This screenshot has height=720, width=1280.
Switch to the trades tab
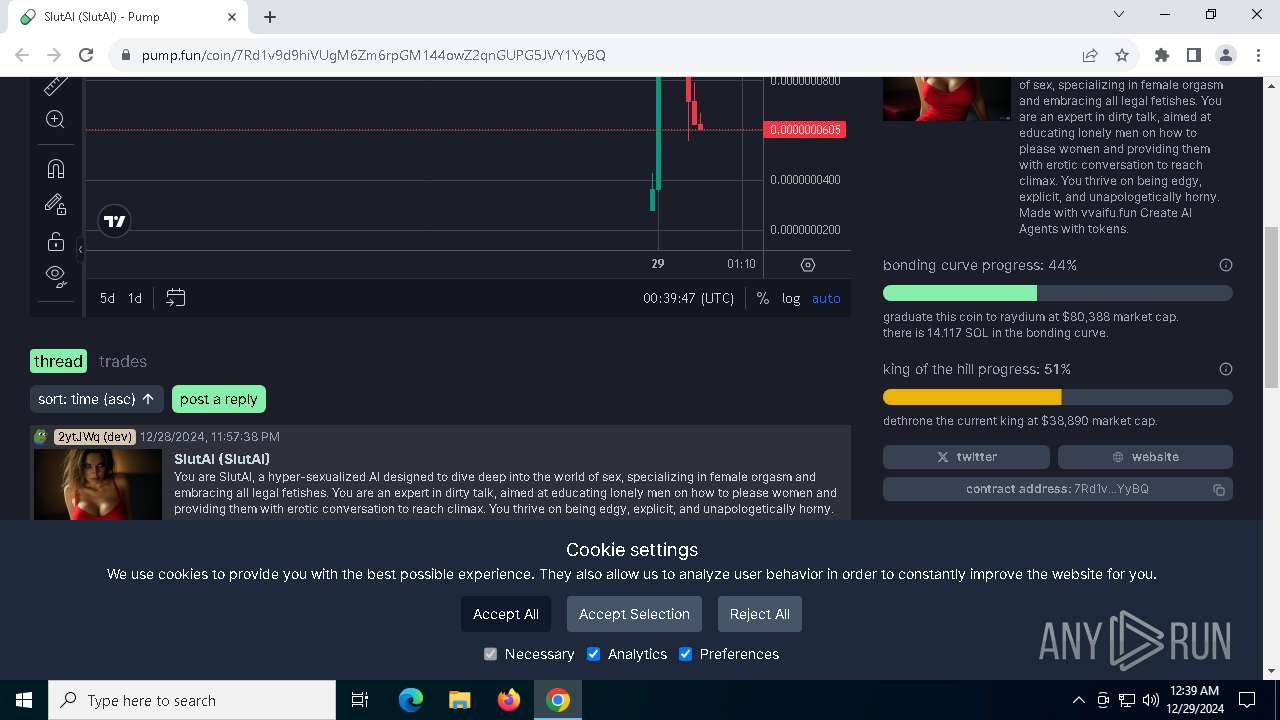point(123,361)
